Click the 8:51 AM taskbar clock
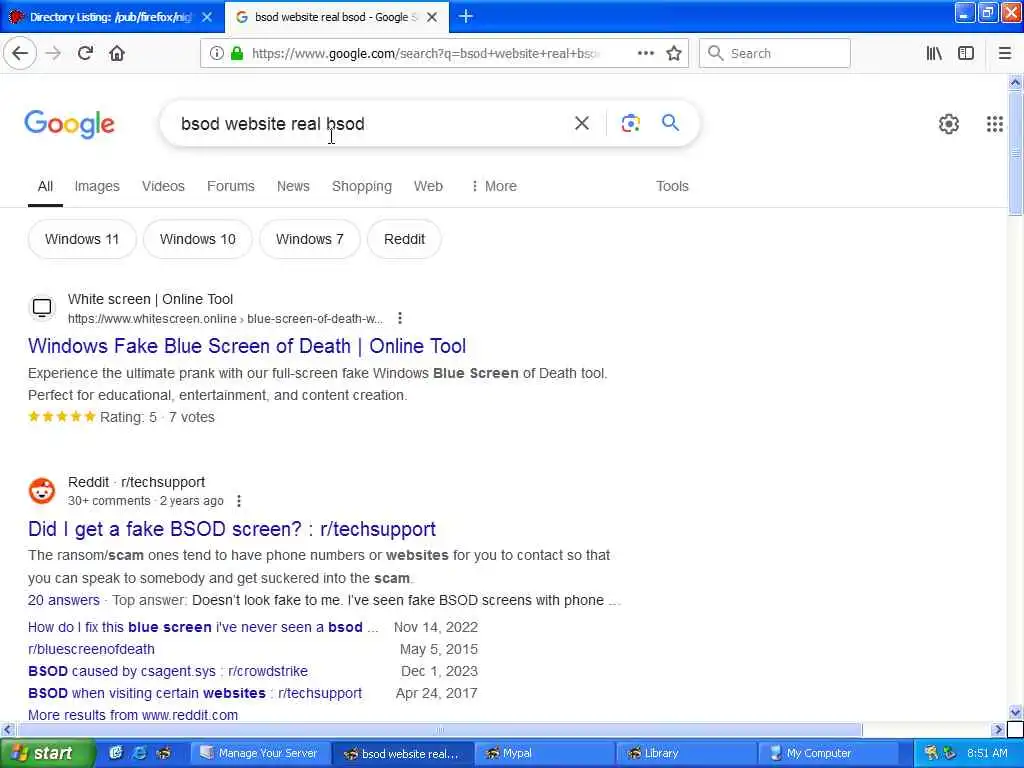This screenshot has height=768, width=1024. (x=987, y=753)
